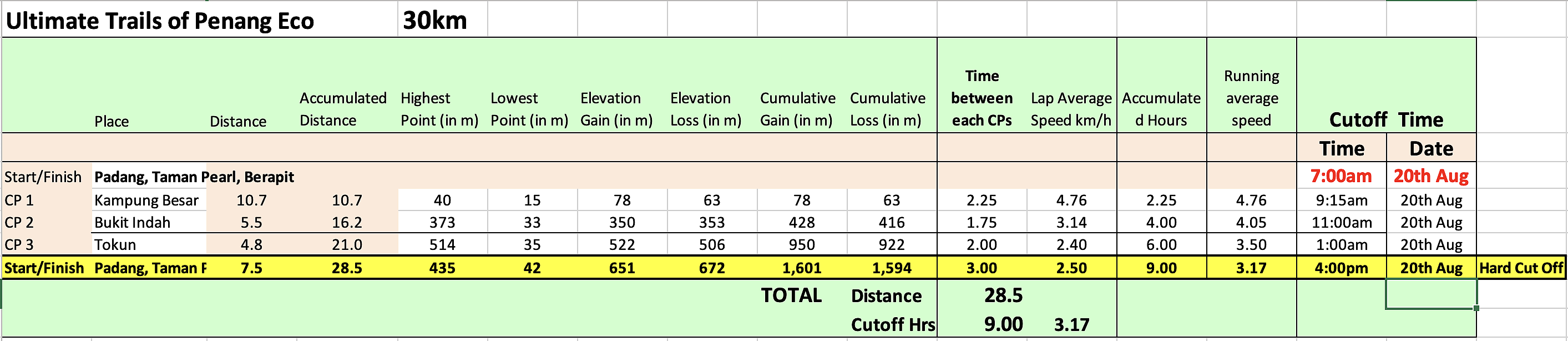The height and width of the screenshot is (341, 1568).
Task: Click the red 7:00am start time cell
Action: point(1341,176)
